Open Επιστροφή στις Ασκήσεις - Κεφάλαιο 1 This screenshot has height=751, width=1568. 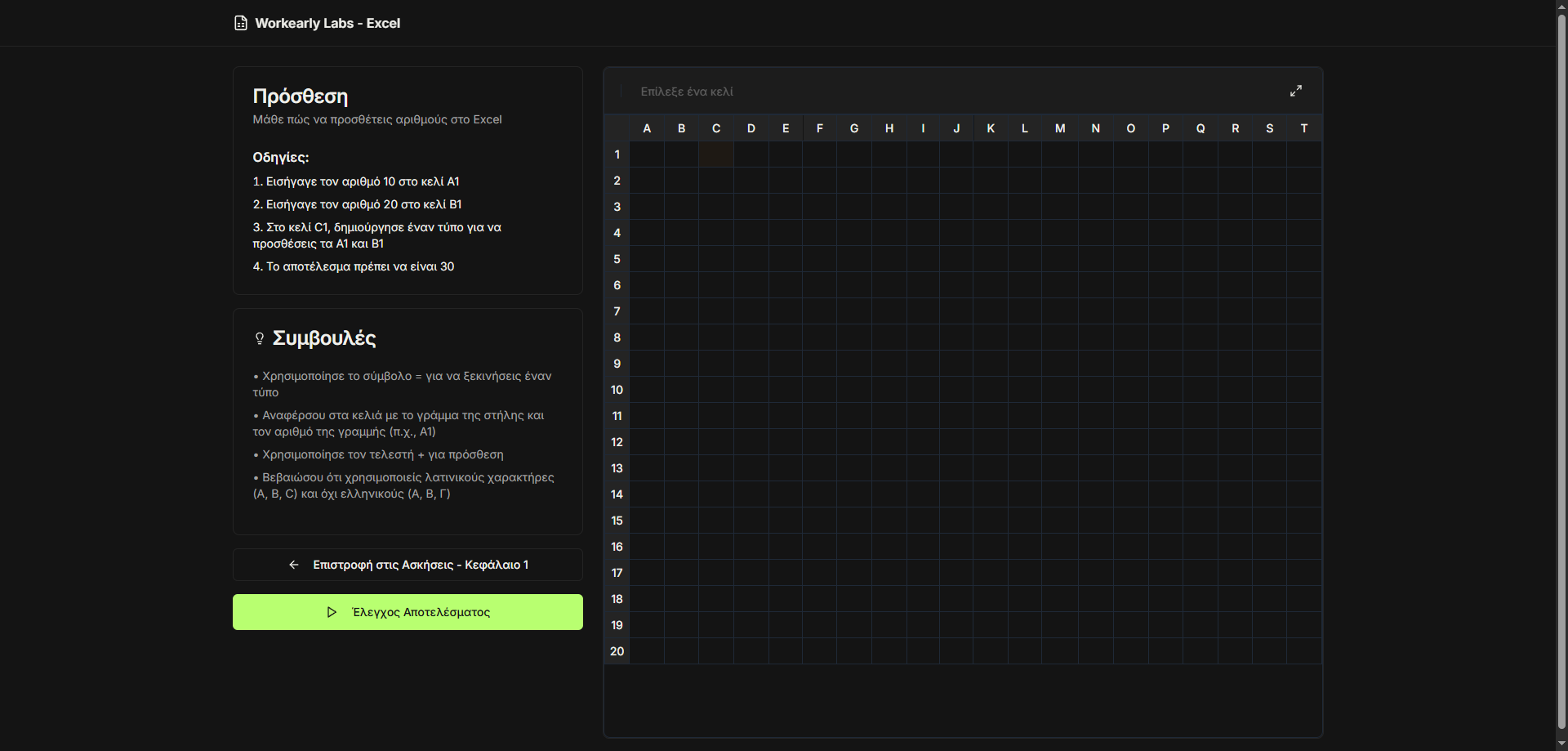tap(407, 565)
